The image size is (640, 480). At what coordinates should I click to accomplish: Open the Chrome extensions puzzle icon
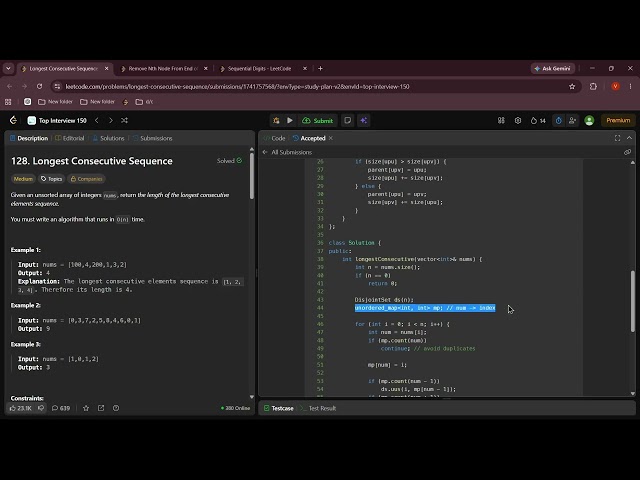pyautogui.click(x=593, y=87)
